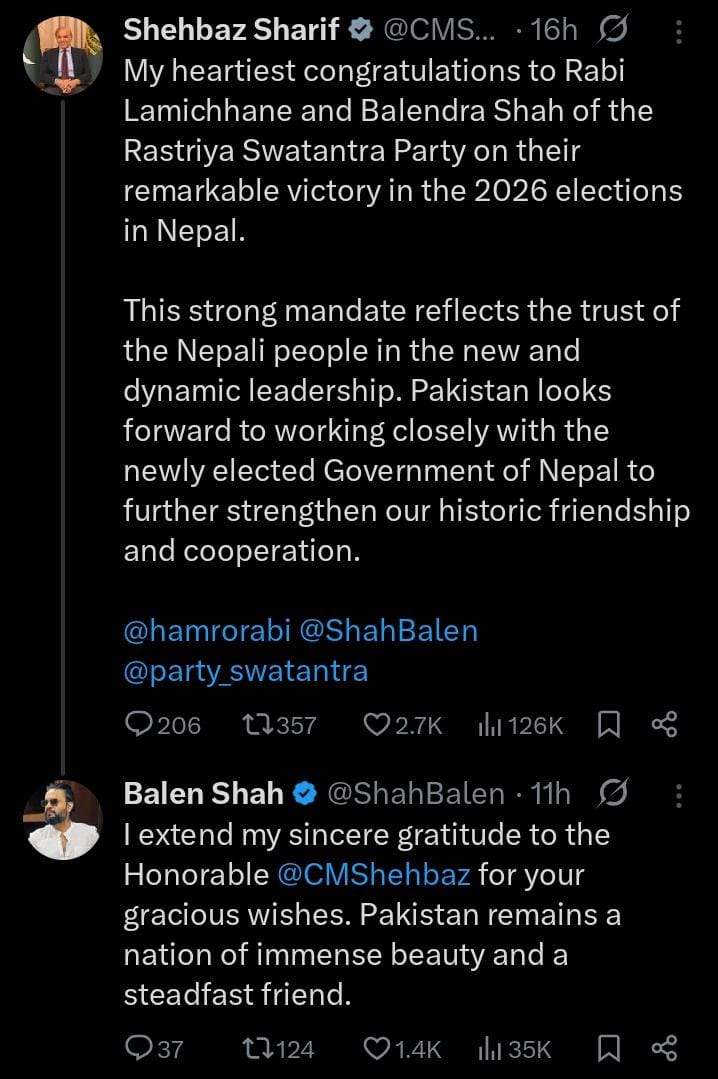Image resolution: width=718 pixels, height=1079 pixels.
Task: View analytics of Shehbaz Sharif's tweet
Action: pyautogui.click(x=490, y=724)
